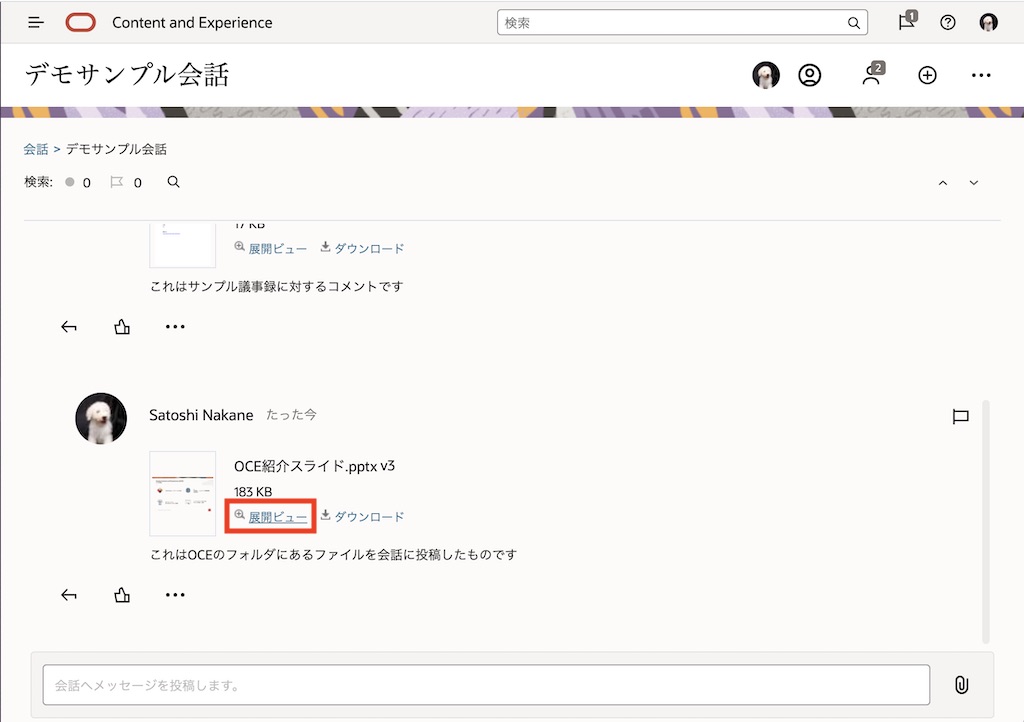Like the sample minutes comment message

122,326
